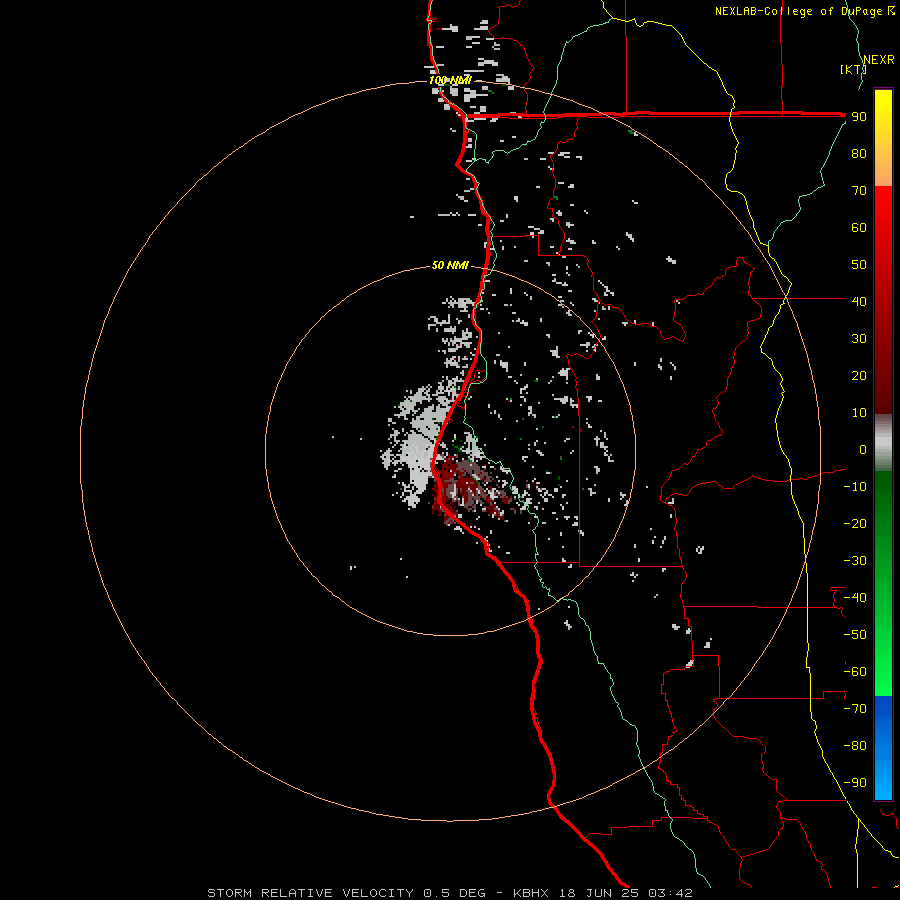Click the -50 value on the velocity scale
Image resolution: width=900 pixels, height=900 pixels.
tap(855, 635)
